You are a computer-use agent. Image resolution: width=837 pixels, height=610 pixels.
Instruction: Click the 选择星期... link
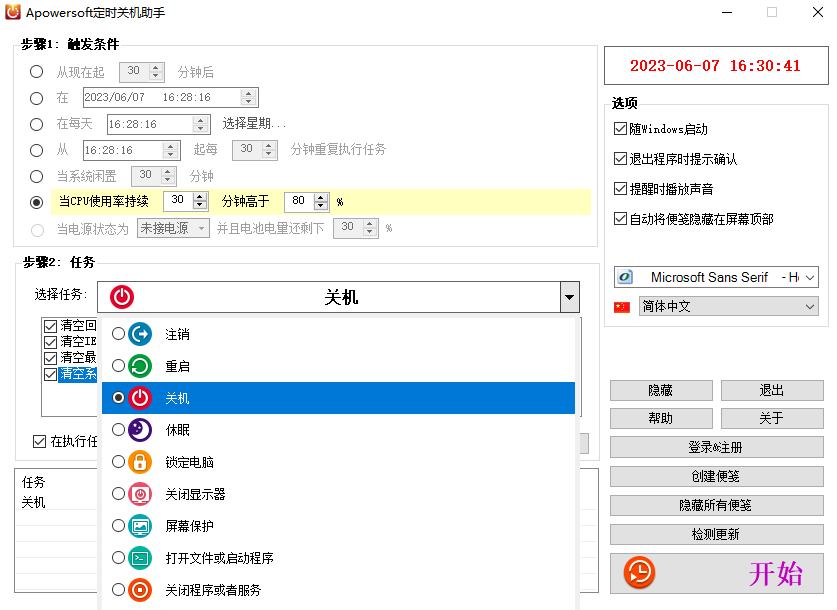(254, 124)
